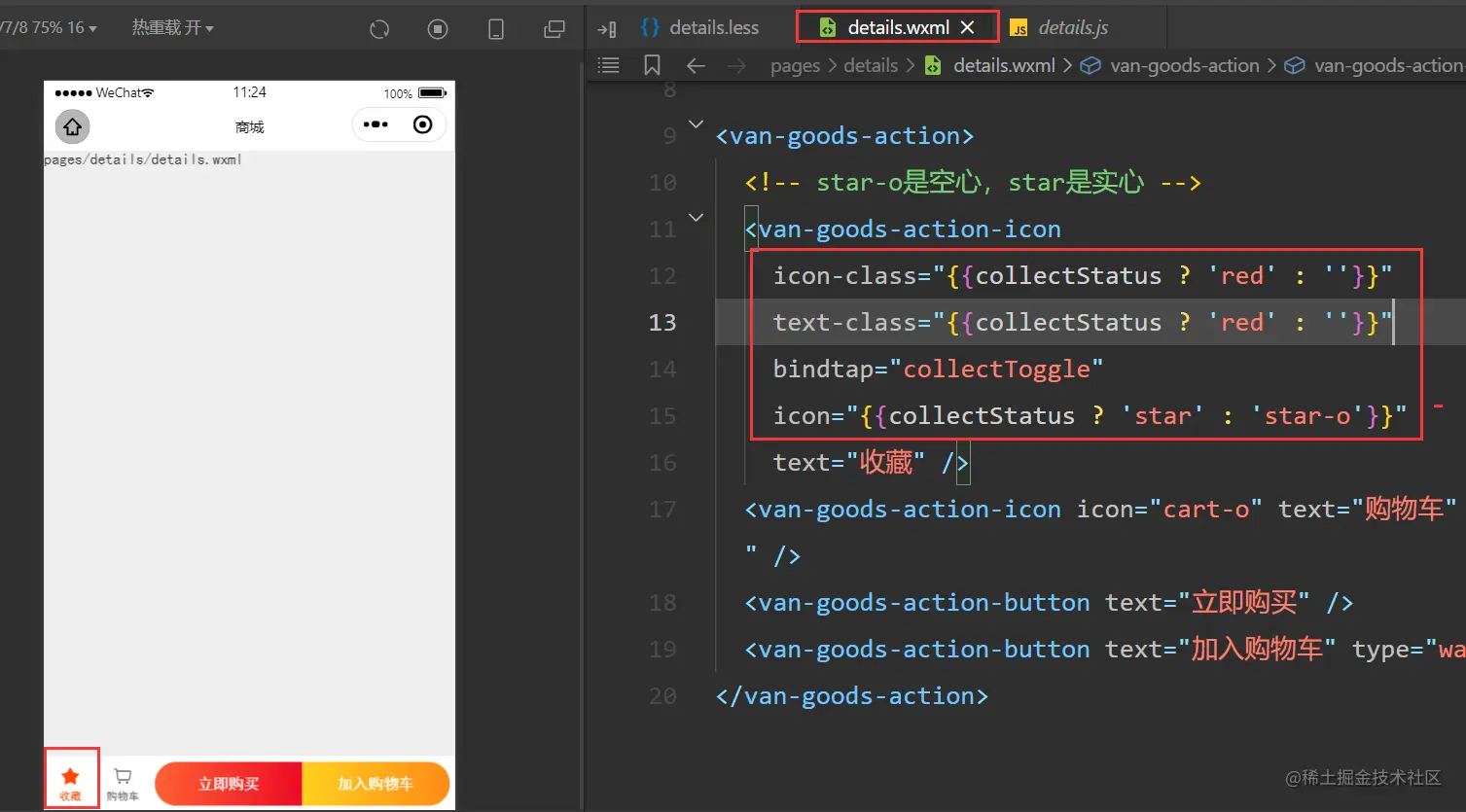Open the 热重载 开 dropdown

click(x=172, y=27)
